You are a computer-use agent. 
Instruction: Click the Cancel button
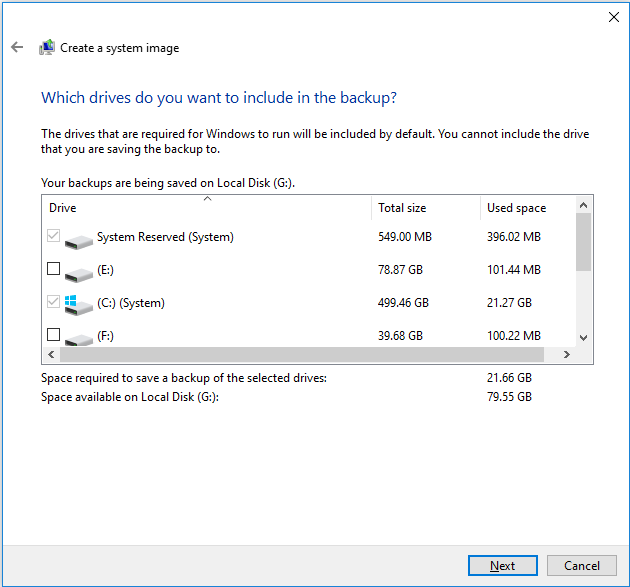[581, 565]
